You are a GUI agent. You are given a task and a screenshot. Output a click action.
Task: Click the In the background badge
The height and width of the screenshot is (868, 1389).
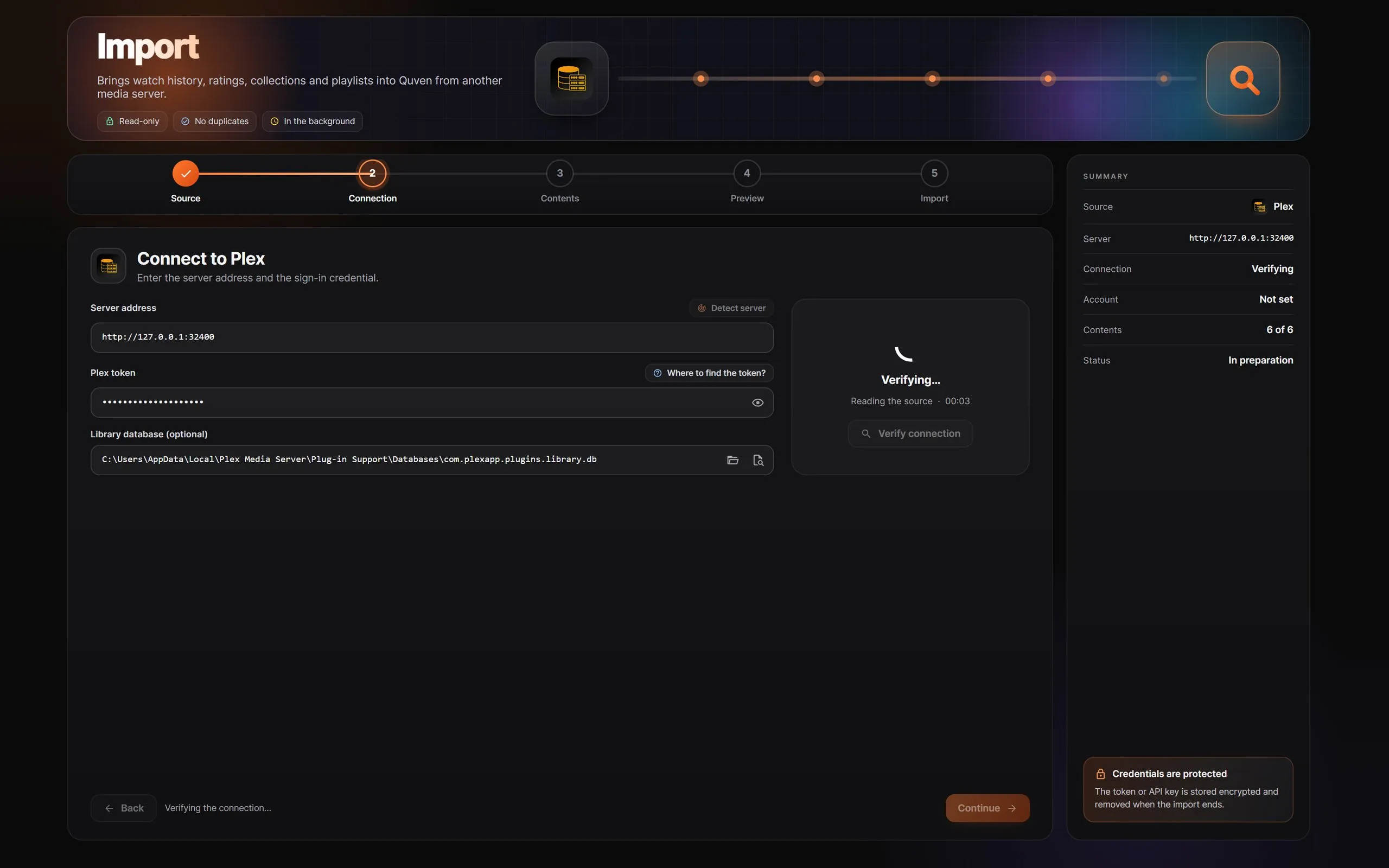click(x=312, y=121)
